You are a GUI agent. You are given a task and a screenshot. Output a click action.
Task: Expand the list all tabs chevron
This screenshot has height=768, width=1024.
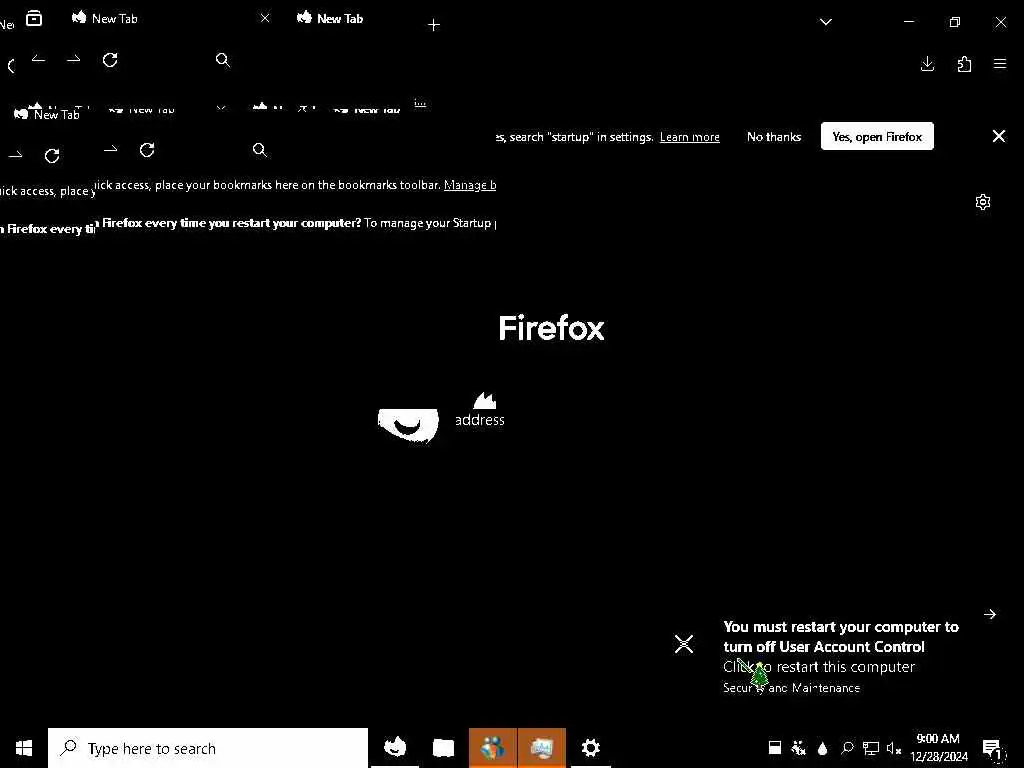click(x=825, y=22)
